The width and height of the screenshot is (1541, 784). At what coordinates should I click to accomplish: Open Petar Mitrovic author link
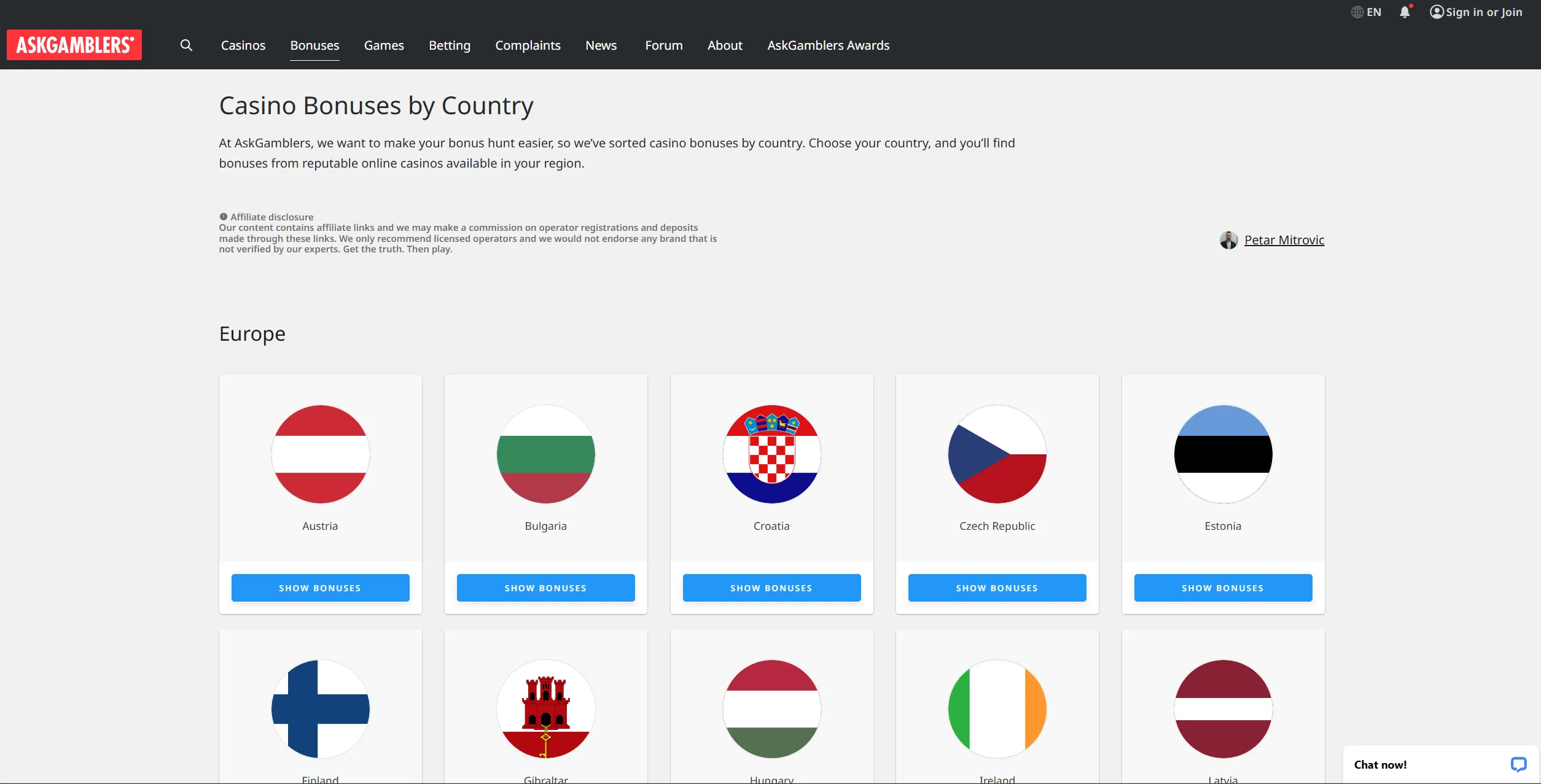coord(1284,240)
